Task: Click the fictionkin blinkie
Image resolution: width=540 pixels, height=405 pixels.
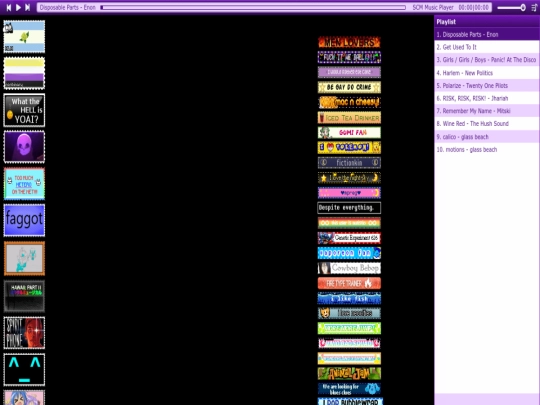Action: pos(349,163)
